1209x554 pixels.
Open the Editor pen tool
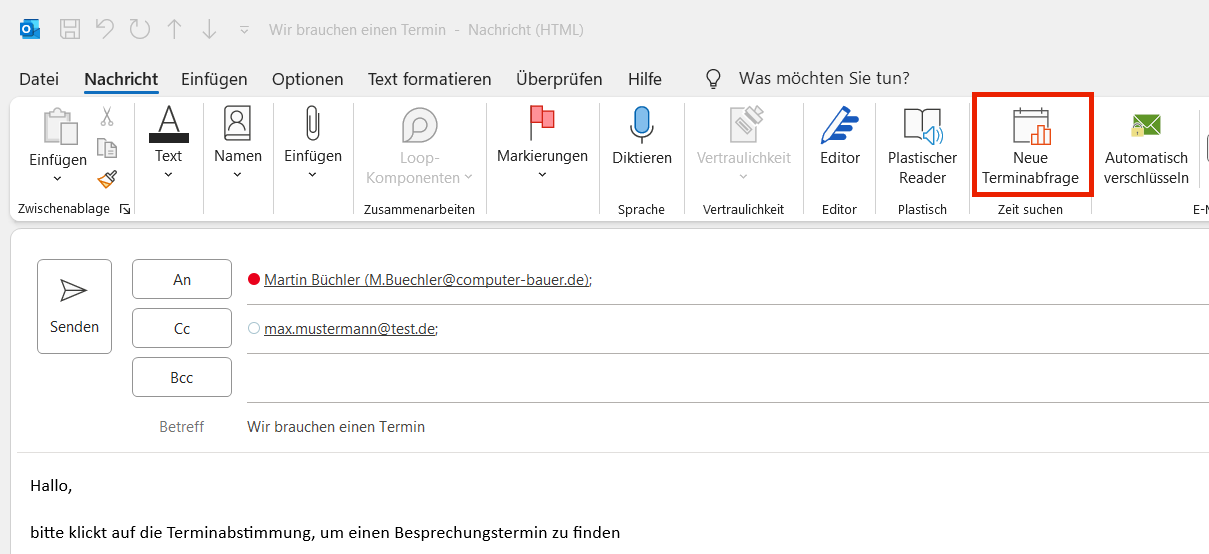(839, 127)
